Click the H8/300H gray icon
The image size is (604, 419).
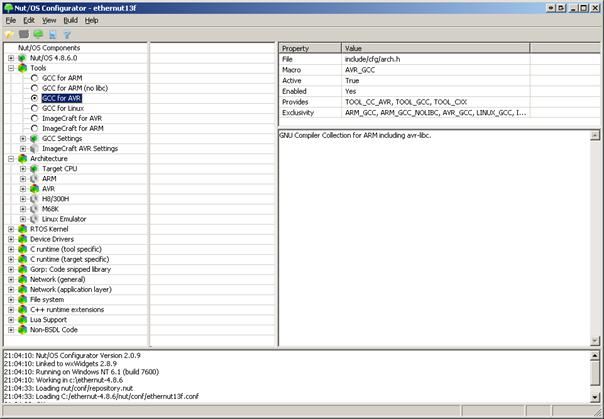click(x=34, y=199)
